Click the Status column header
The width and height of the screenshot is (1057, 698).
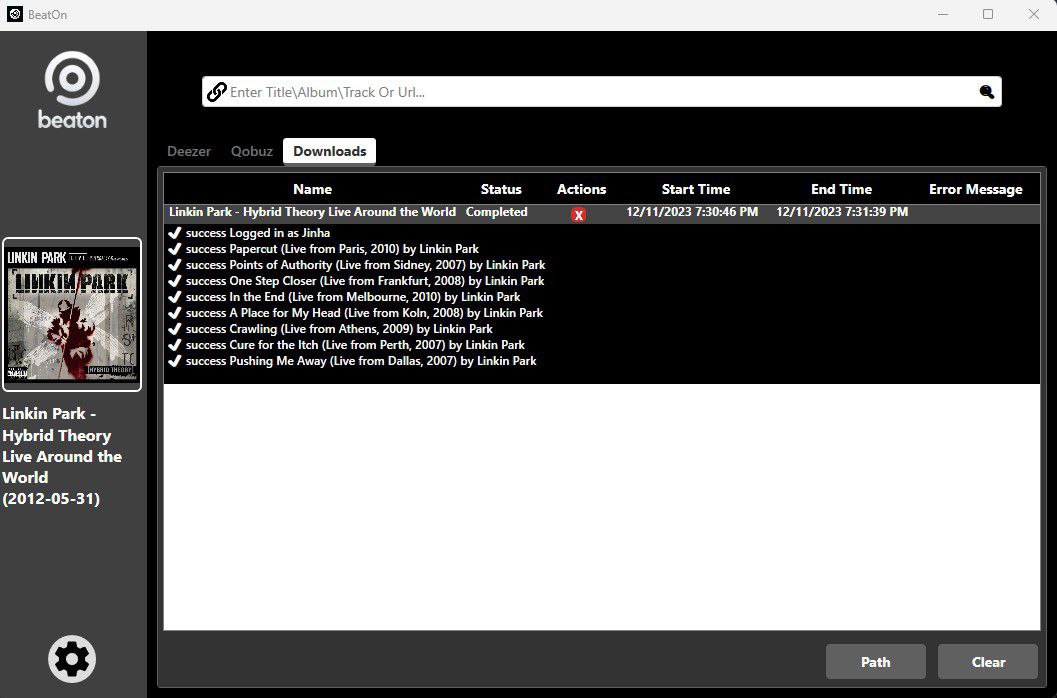501,190
